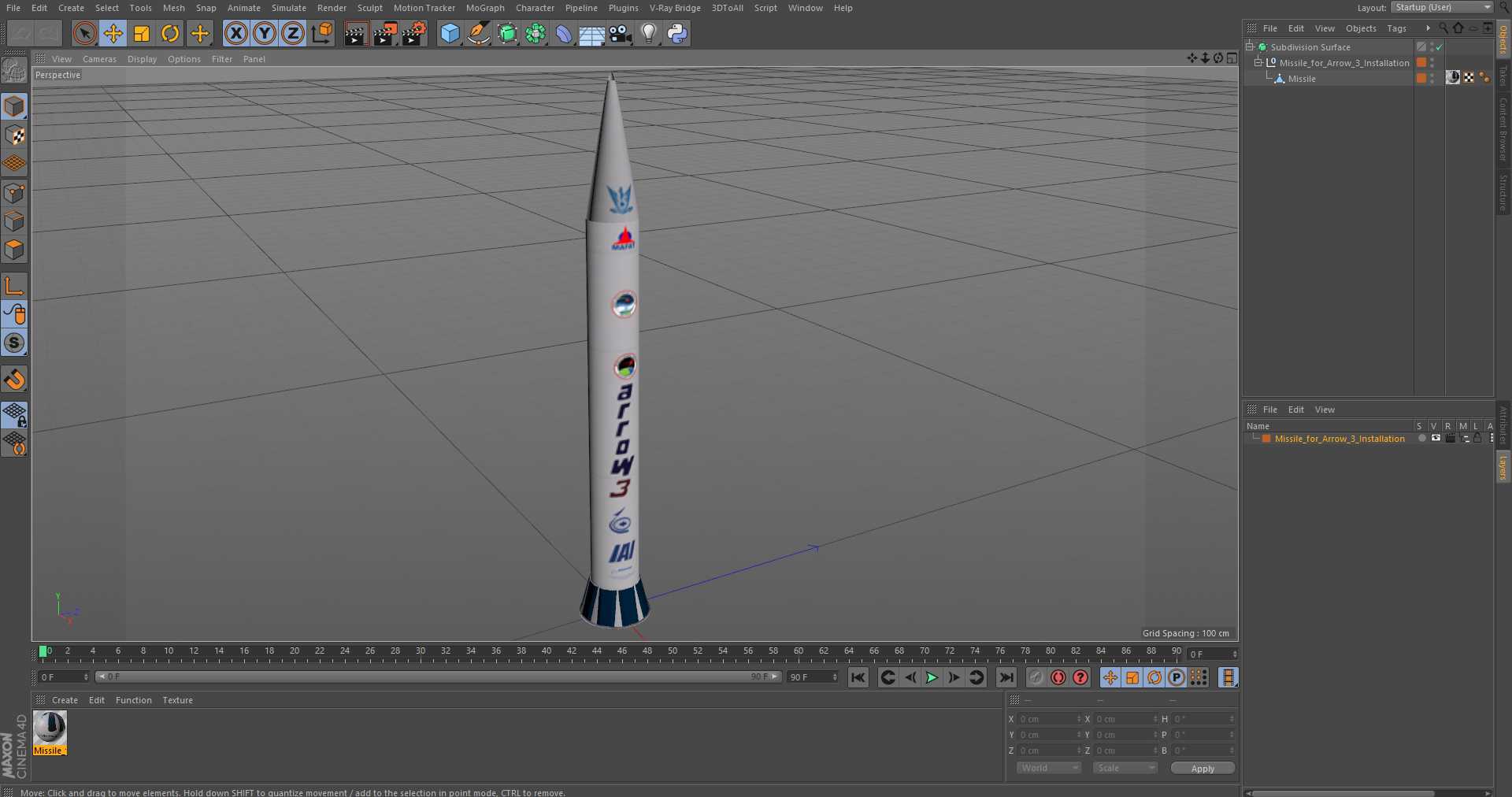
Task: Switch to Edges mode
Action: (14, 221)
